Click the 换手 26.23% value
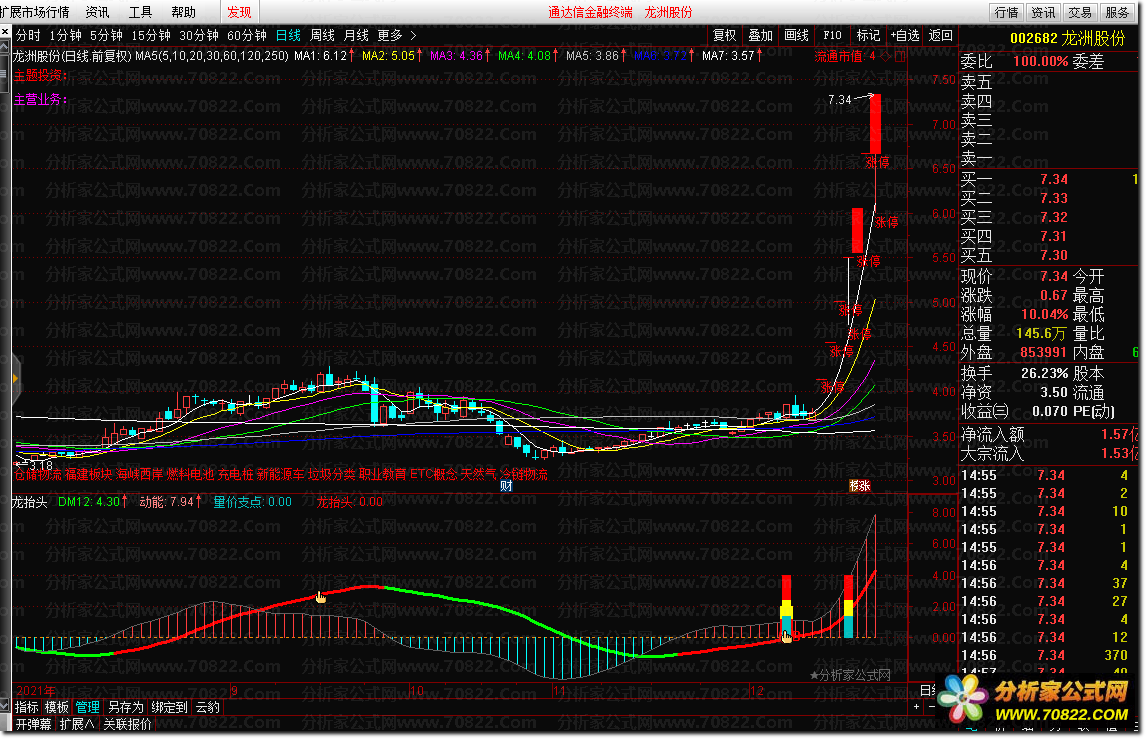 coord(1045,373)
